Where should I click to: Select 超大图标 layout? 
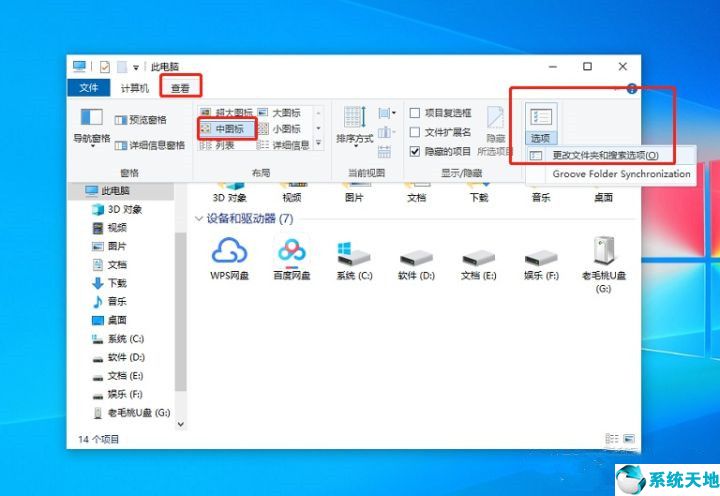tap(227, 112)
